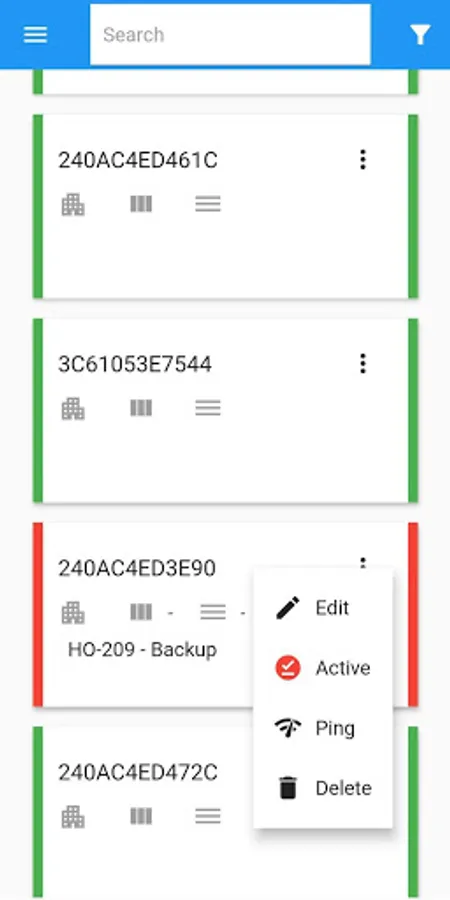Click barcode icon on 240AC4ED461C card
The width and height of the screenshot is (450, 900).
[x=141, y=204]
